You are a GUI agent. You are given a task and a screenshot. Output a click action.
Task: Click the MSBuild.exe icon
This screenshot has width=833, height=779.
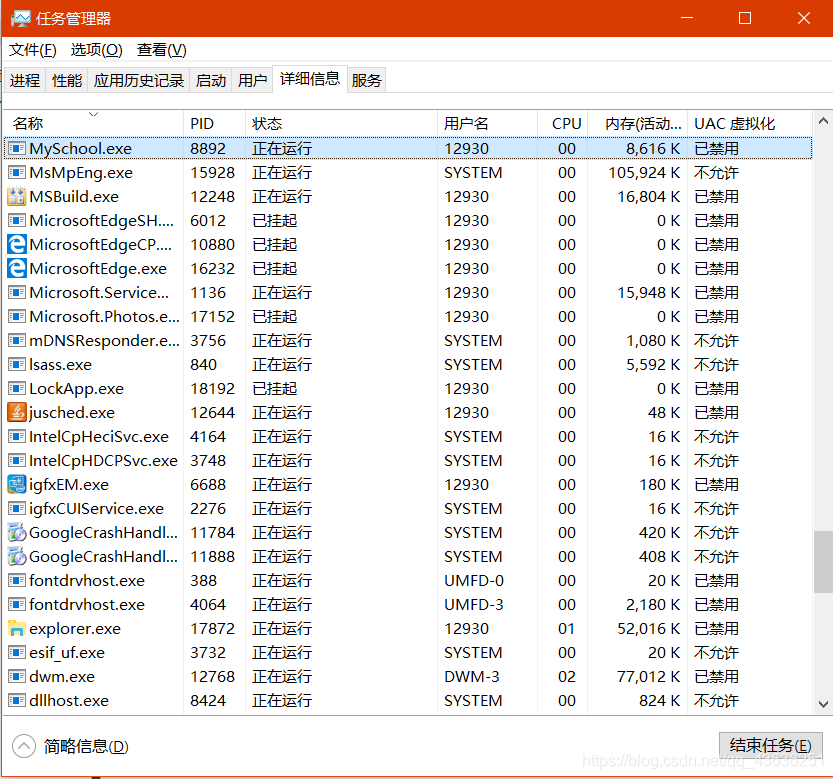[x=16, y=196]
